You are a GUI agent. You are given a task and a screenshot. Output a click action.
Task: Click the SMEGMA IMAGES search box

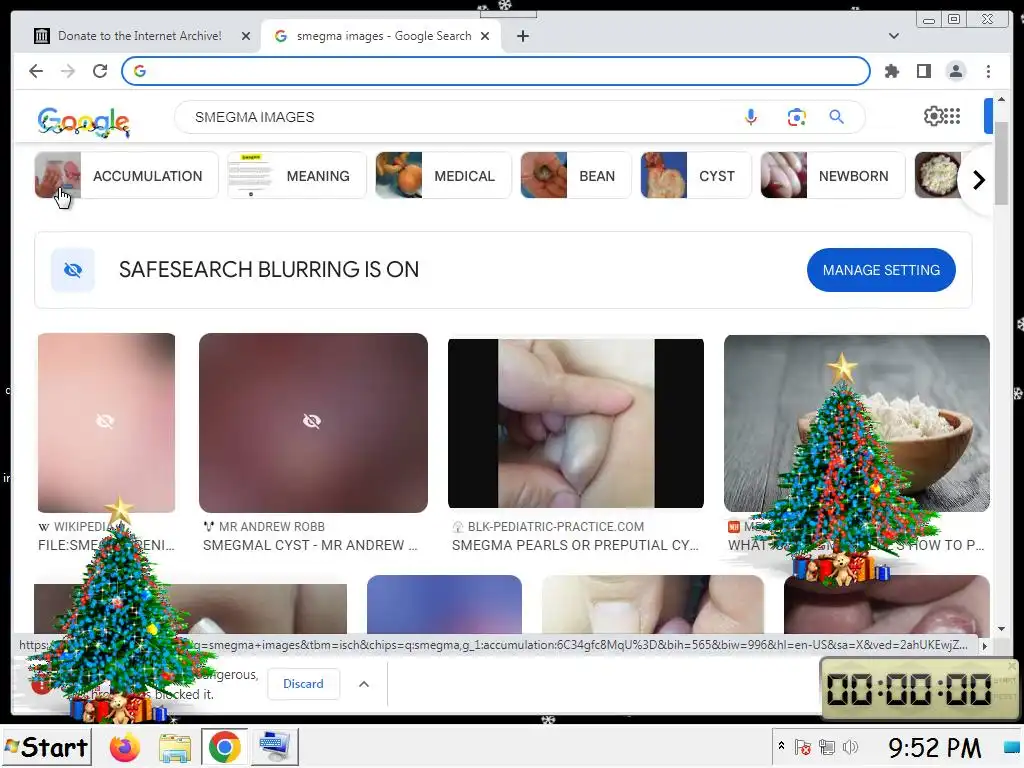click(457, 117)
